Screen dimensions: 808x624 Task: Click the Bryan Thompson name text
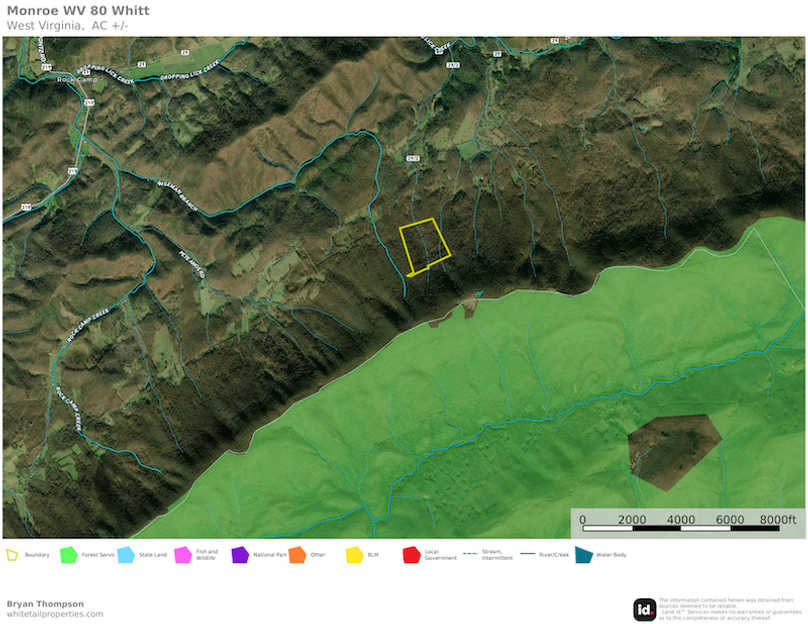[45, 604]
